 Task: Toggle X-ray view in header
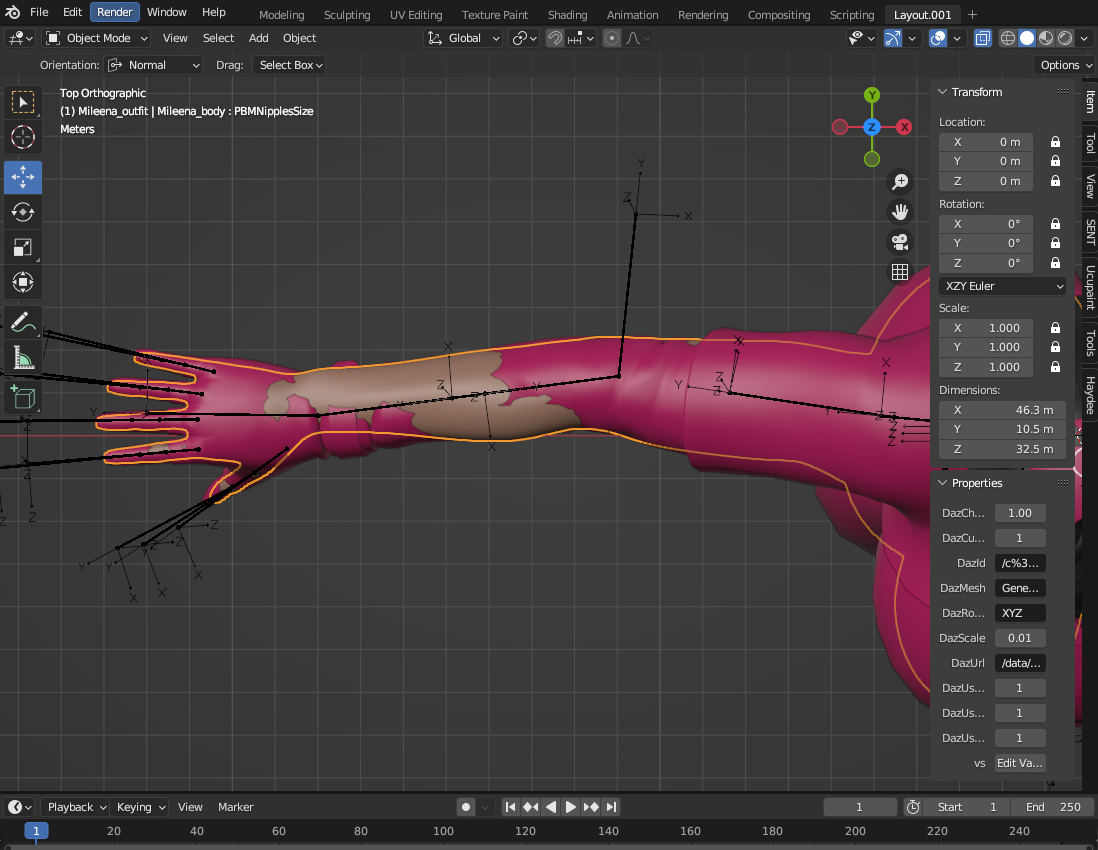[983, 38]
